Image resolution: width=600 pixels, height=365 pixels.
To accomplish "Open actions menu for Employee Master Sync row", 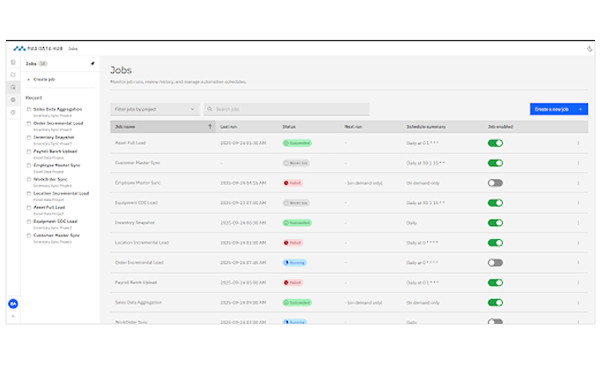I will (578, 183).
